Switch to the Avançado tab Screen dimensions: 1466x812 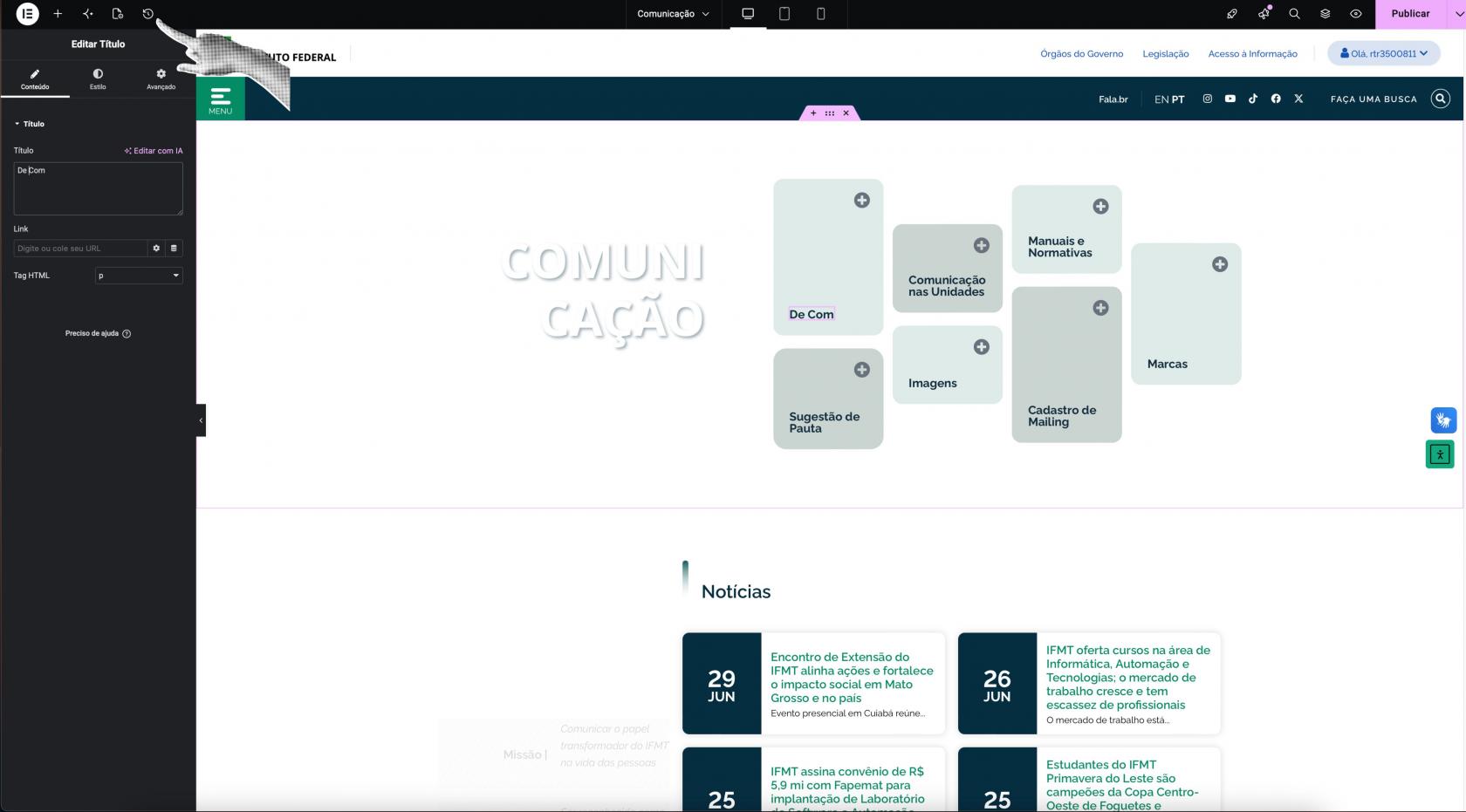coord(161,78)
